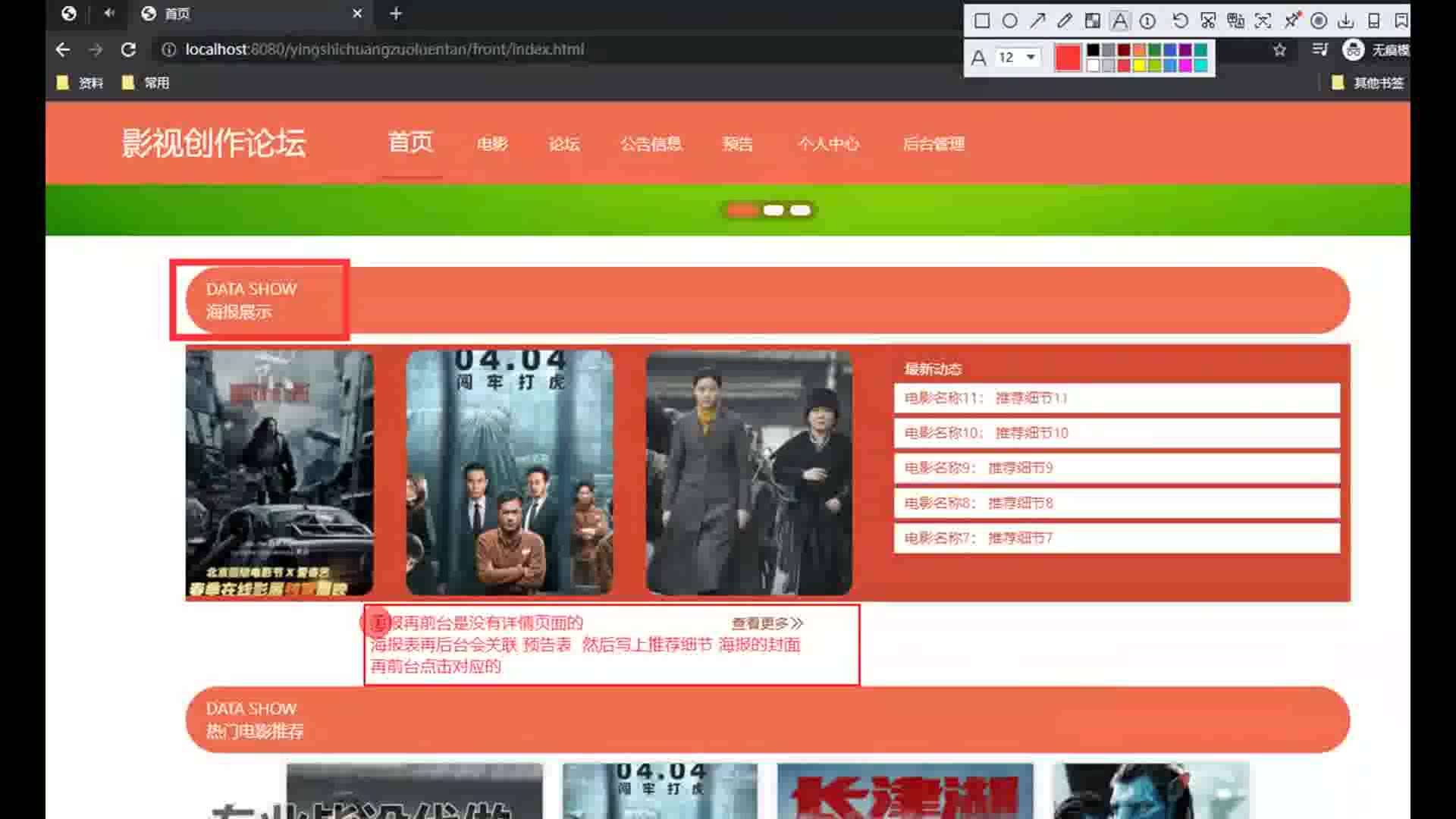Click the 04.04 movie poster thumbnail
This screenshot has width=1456, height=819.
(x=509, y=472)
